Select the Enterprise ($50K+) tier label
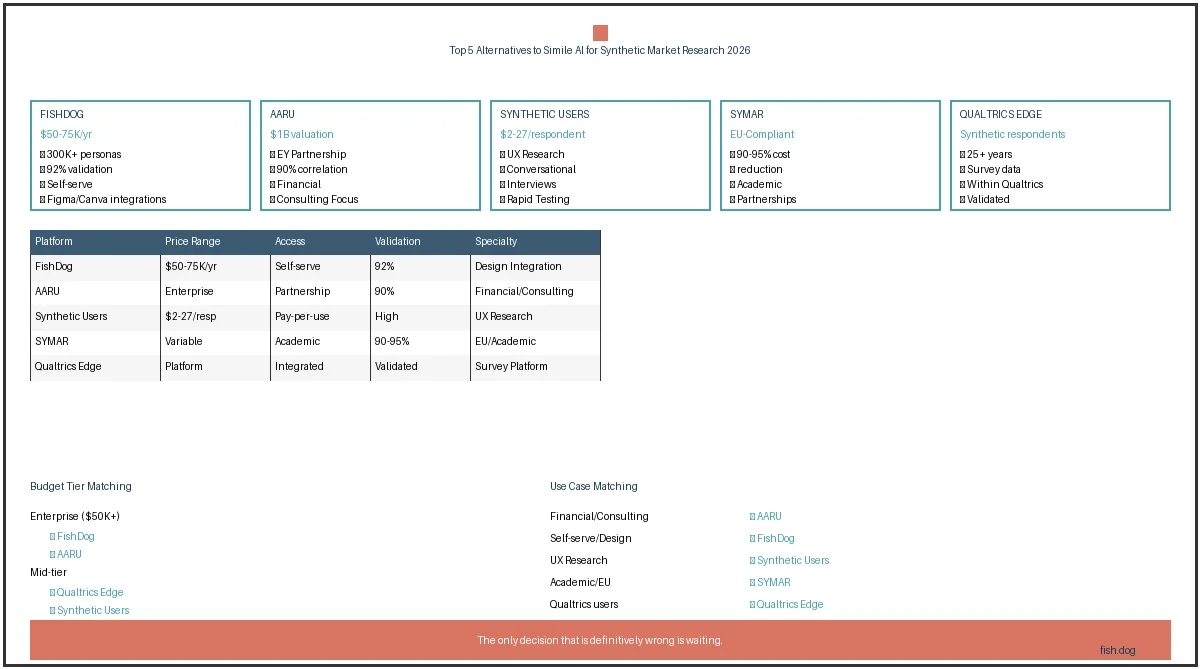 [75, 516]
